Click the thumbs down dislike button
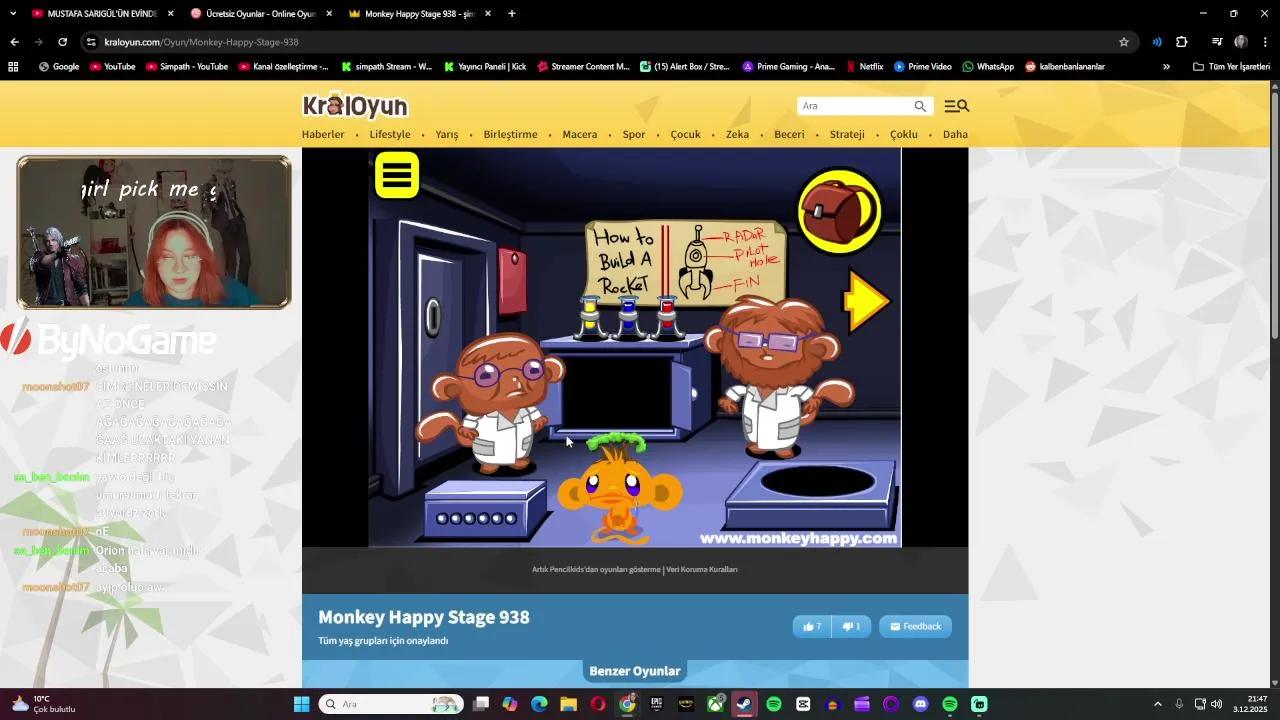The height and width of the screenshot is (720, 1280). tap(851, 626)
